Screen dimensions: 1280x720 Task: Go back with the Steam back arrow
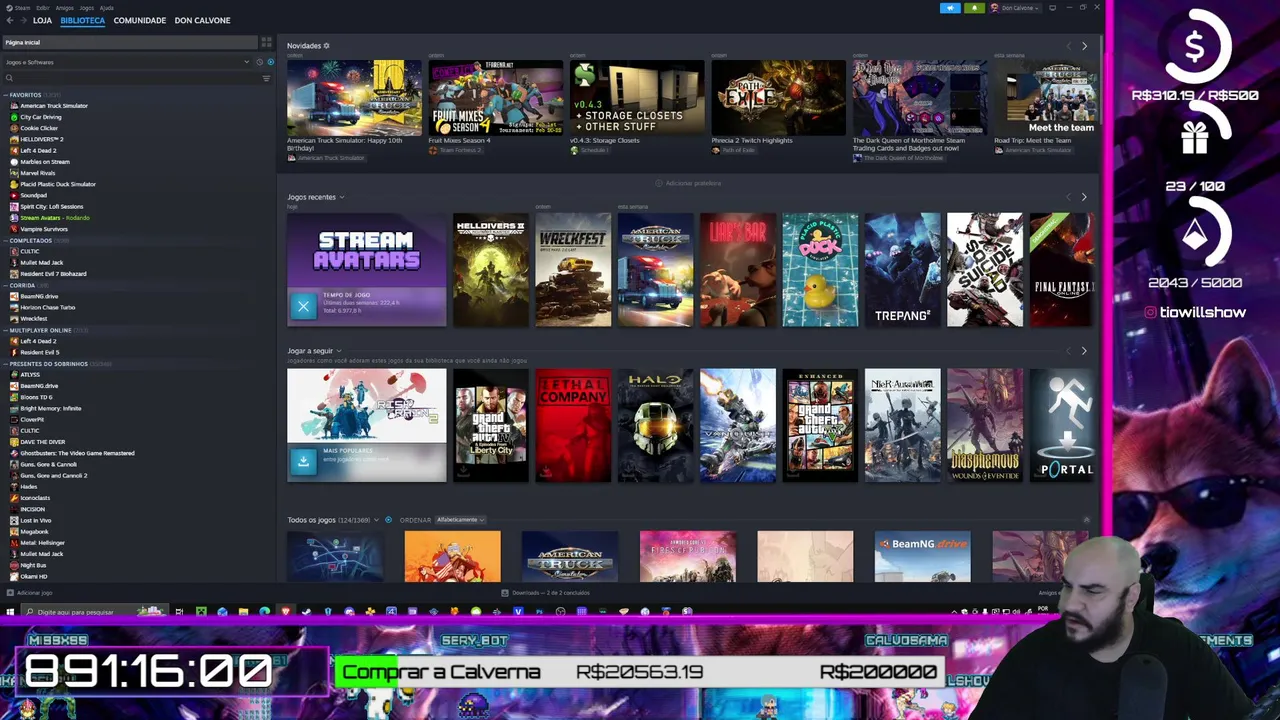click(10, 20)
